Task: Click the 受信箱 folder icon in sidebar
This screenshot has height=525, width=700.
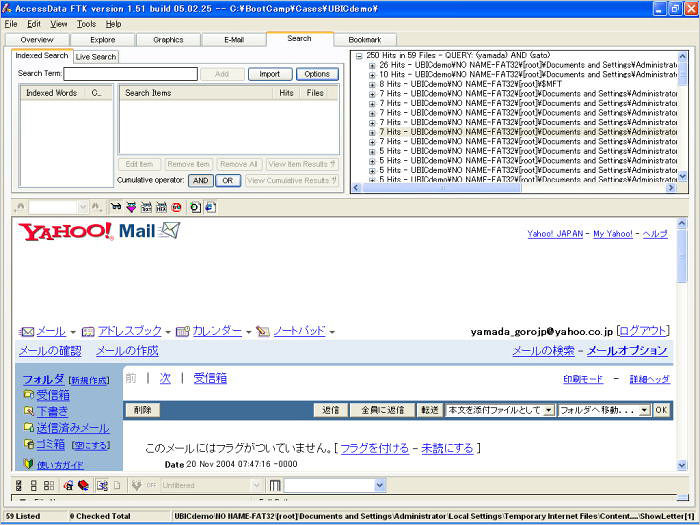Action: coord(28,395)
